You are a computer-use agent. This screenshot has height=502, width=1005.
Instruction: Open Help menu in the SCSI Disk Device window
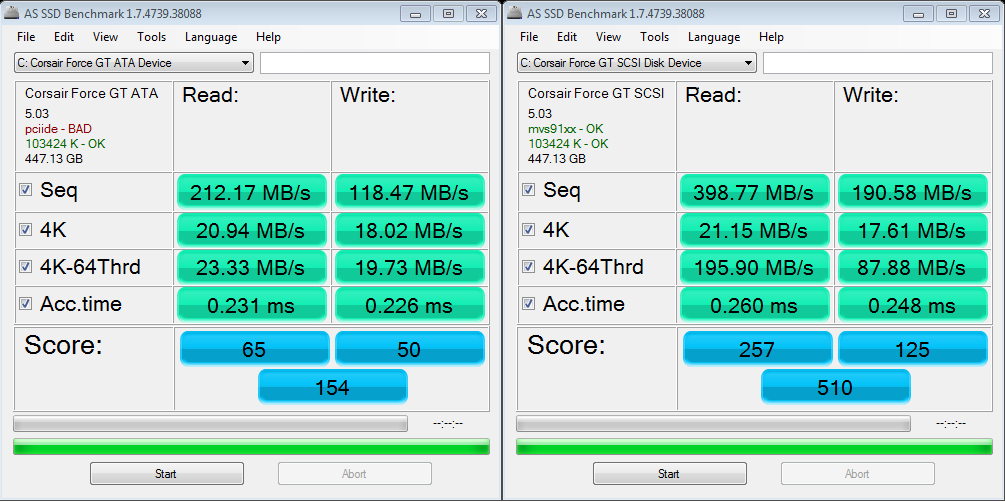click(771, 37)
